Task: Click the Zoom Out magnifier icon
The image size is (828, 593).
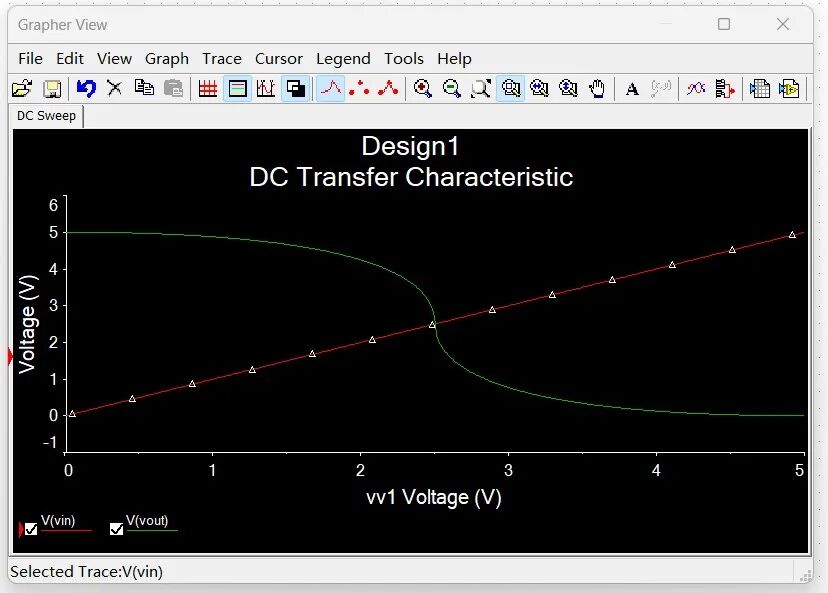Action: coord(451,89)
